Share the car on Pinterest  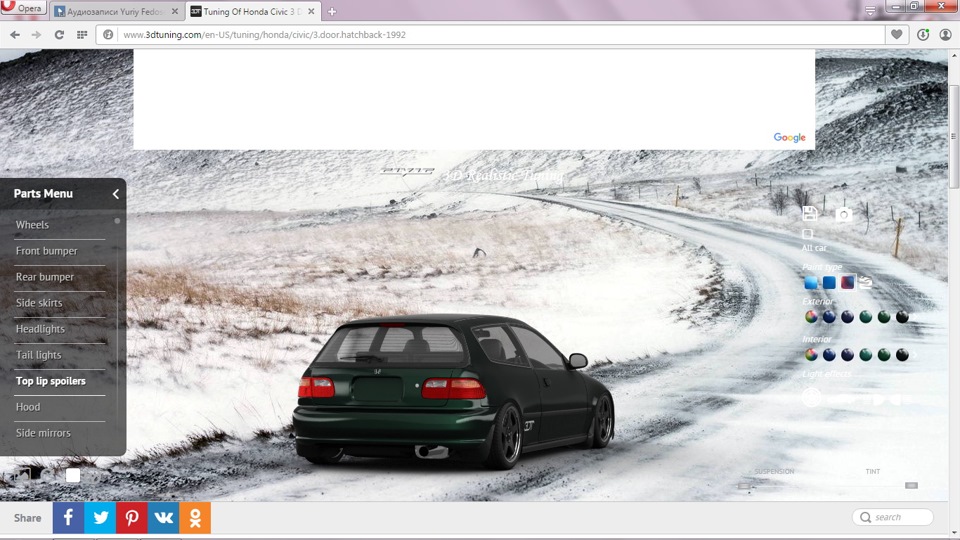click(x=132, y=517)
